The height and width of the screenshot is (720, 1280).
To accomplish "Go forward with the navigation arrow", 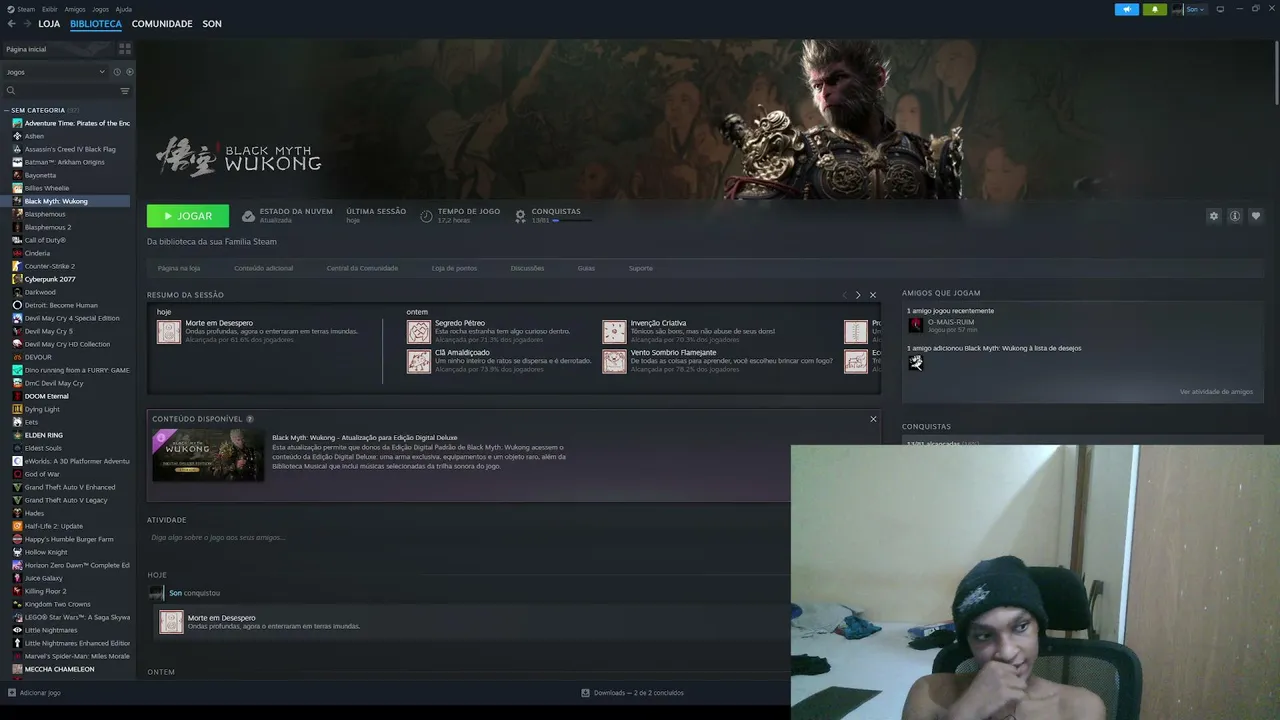I will click(27, 23).
